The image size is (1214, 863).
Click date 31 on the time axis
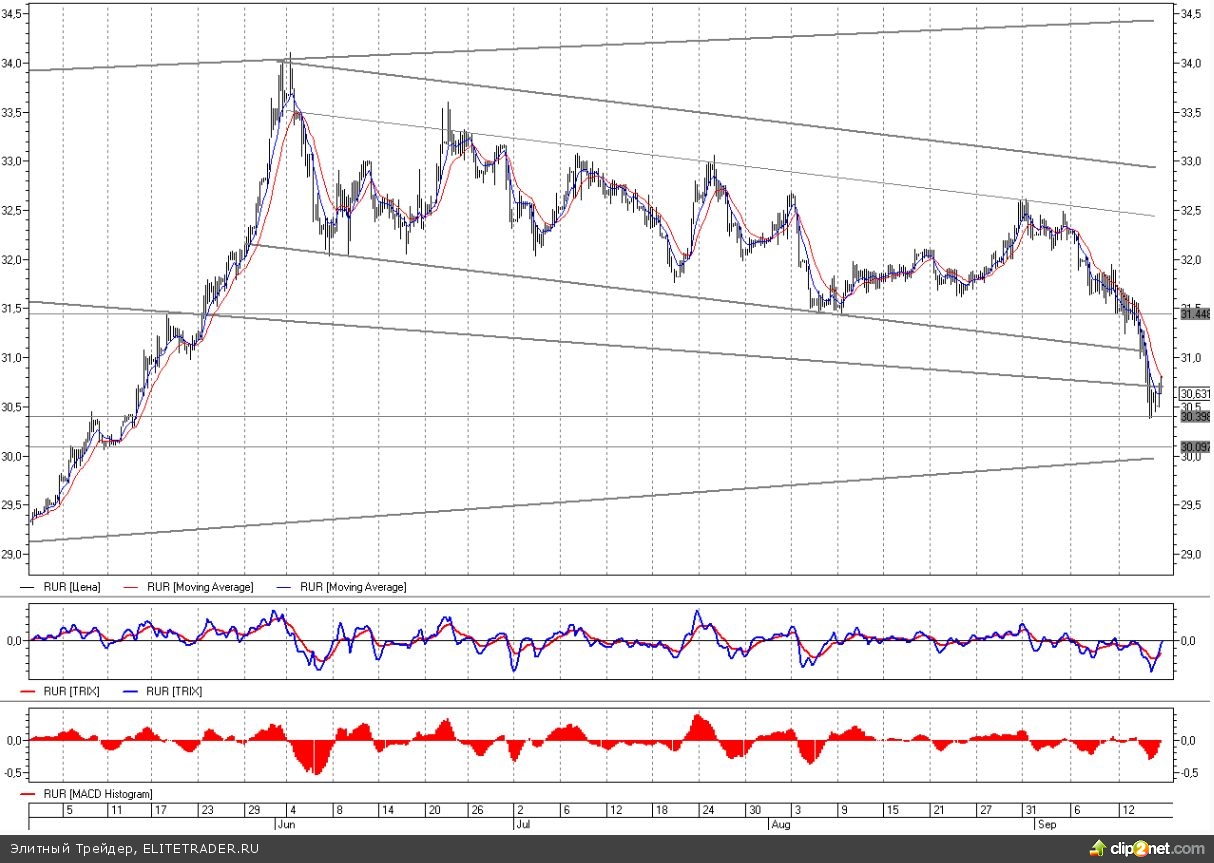click(x=1029, y=810)
